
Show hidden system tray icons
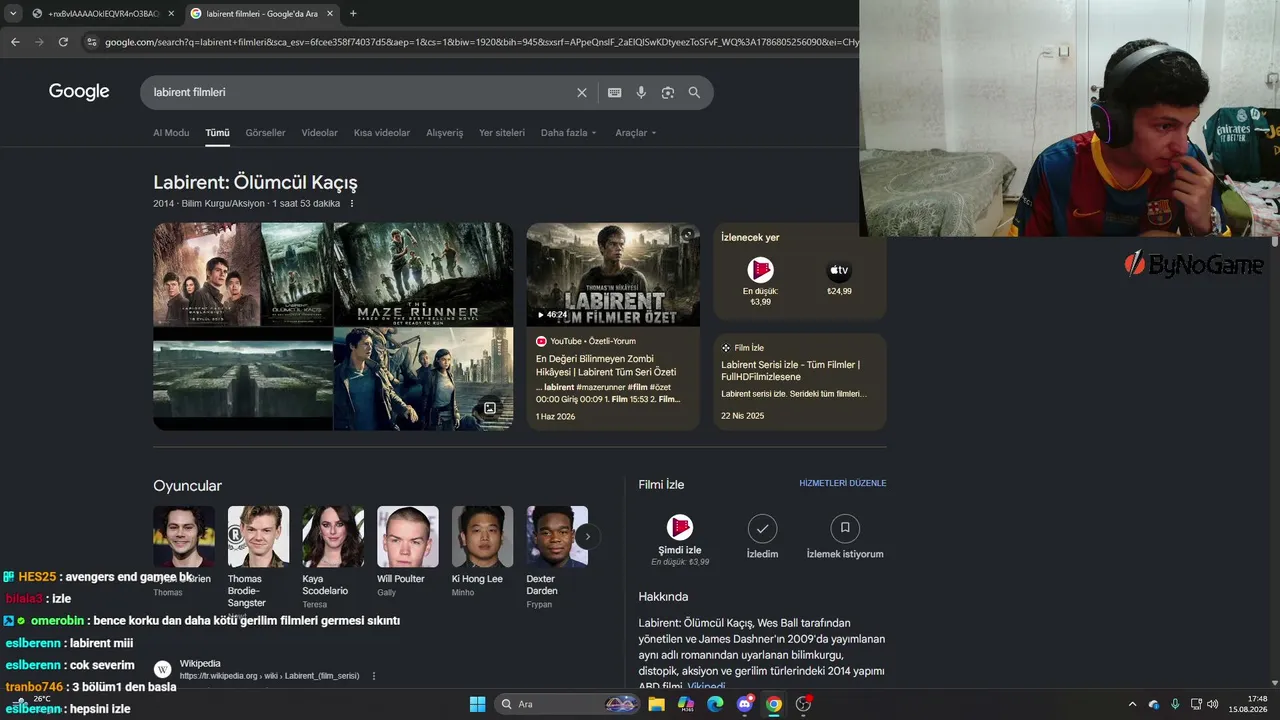coord(1132,704)
